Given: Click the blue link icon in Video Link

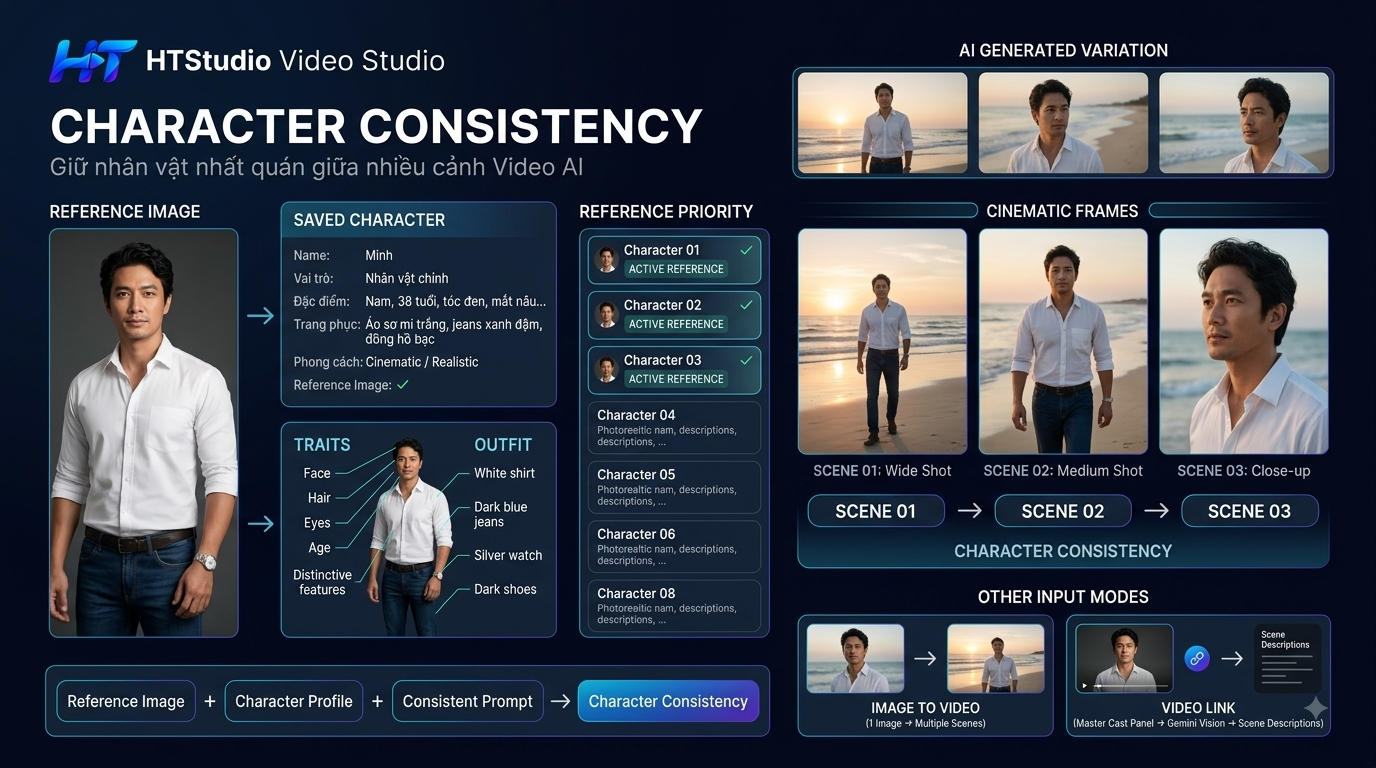Looking at the screenshot, I should pos(1197,658).
